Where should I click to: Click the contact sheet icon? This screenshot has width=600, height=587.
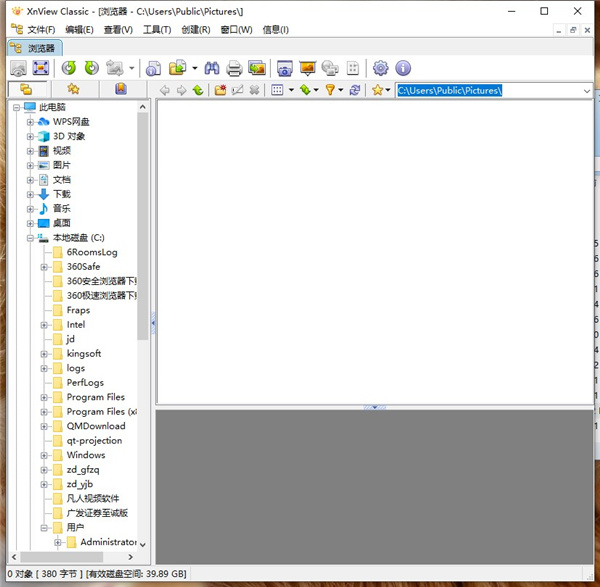pyautogui.click(x=353, y=68)
